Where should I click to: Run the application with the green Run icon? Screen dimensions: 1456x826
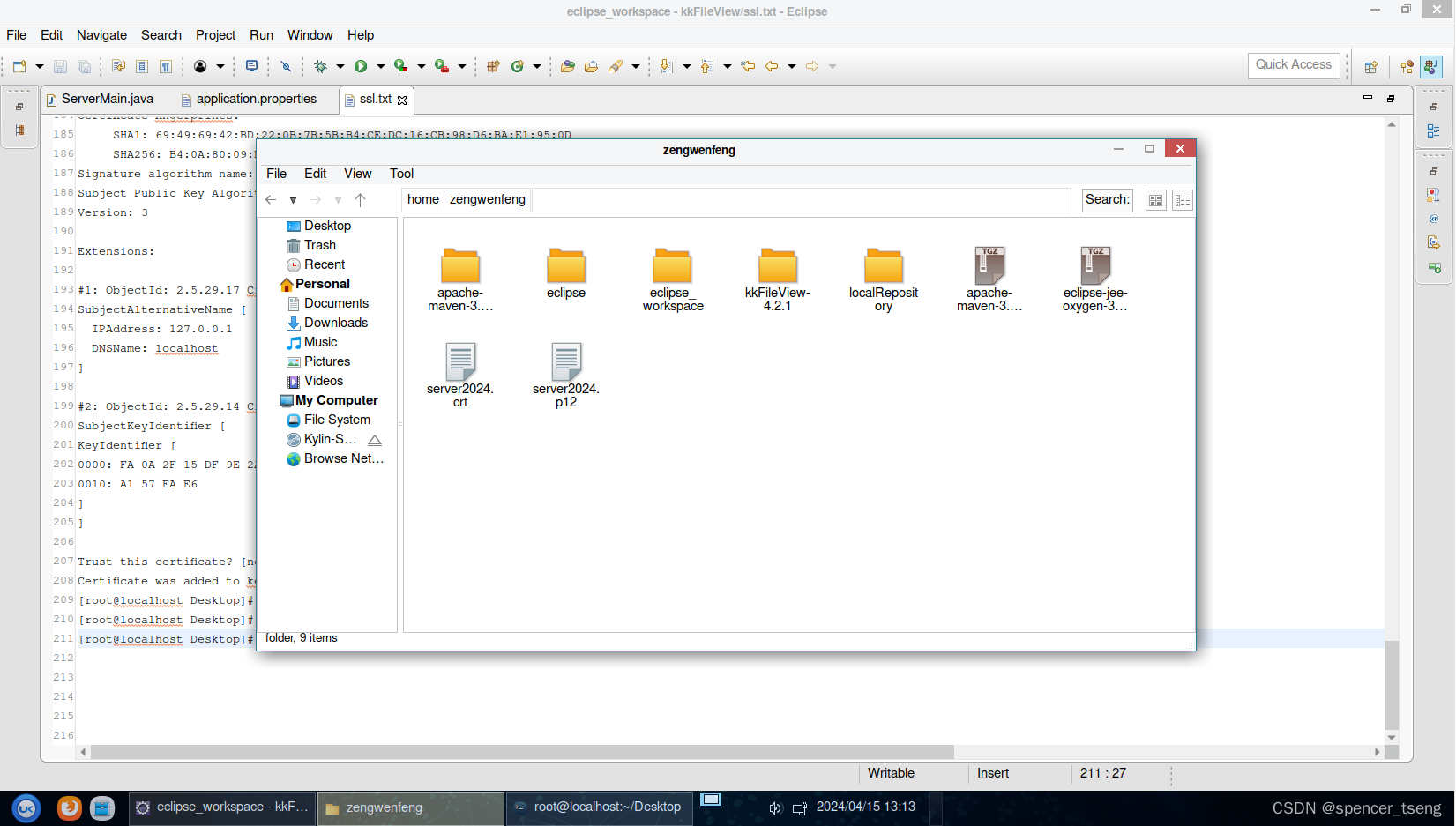(x=362, y=66)
